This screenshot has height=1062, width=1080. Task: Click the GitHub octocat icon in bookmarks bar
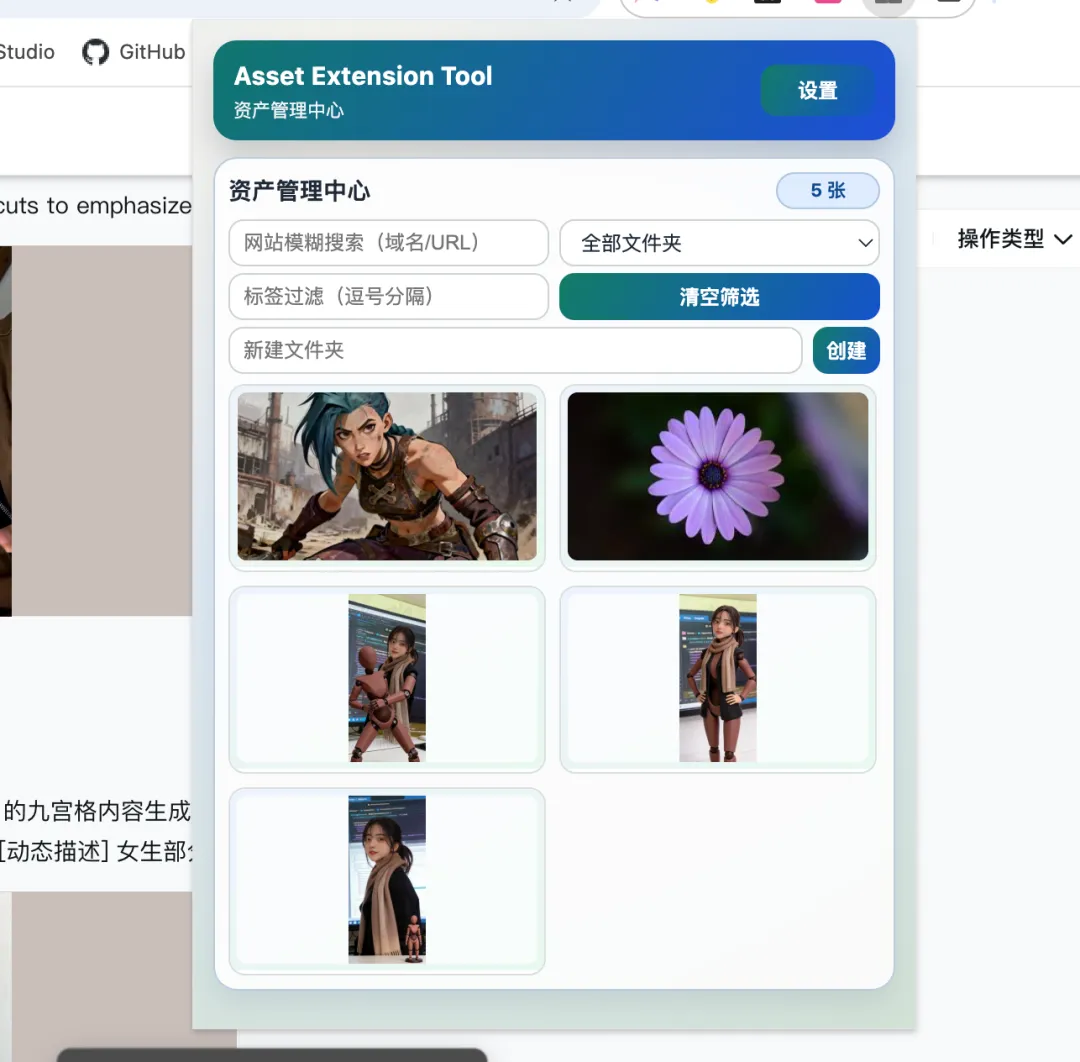coord(95,52)
